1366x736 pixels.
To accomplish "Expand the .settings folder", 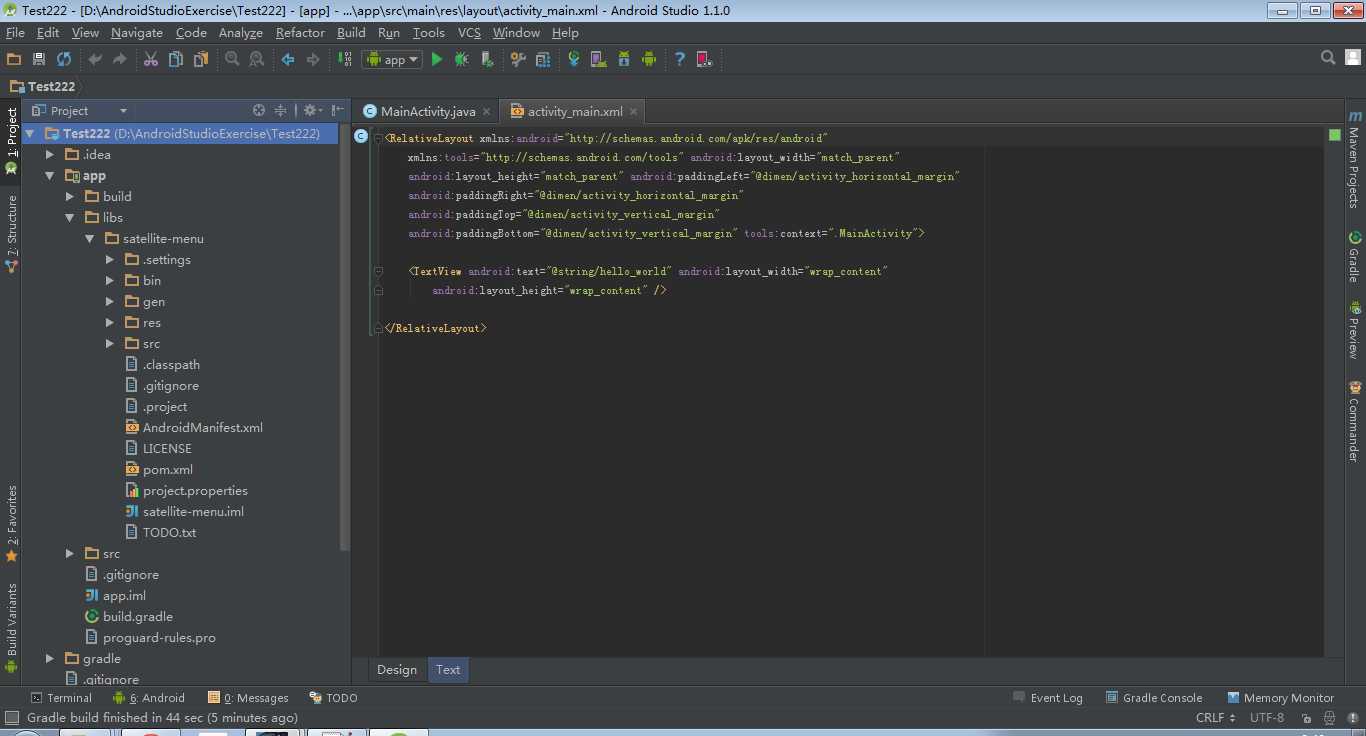I will click(110, 259).
